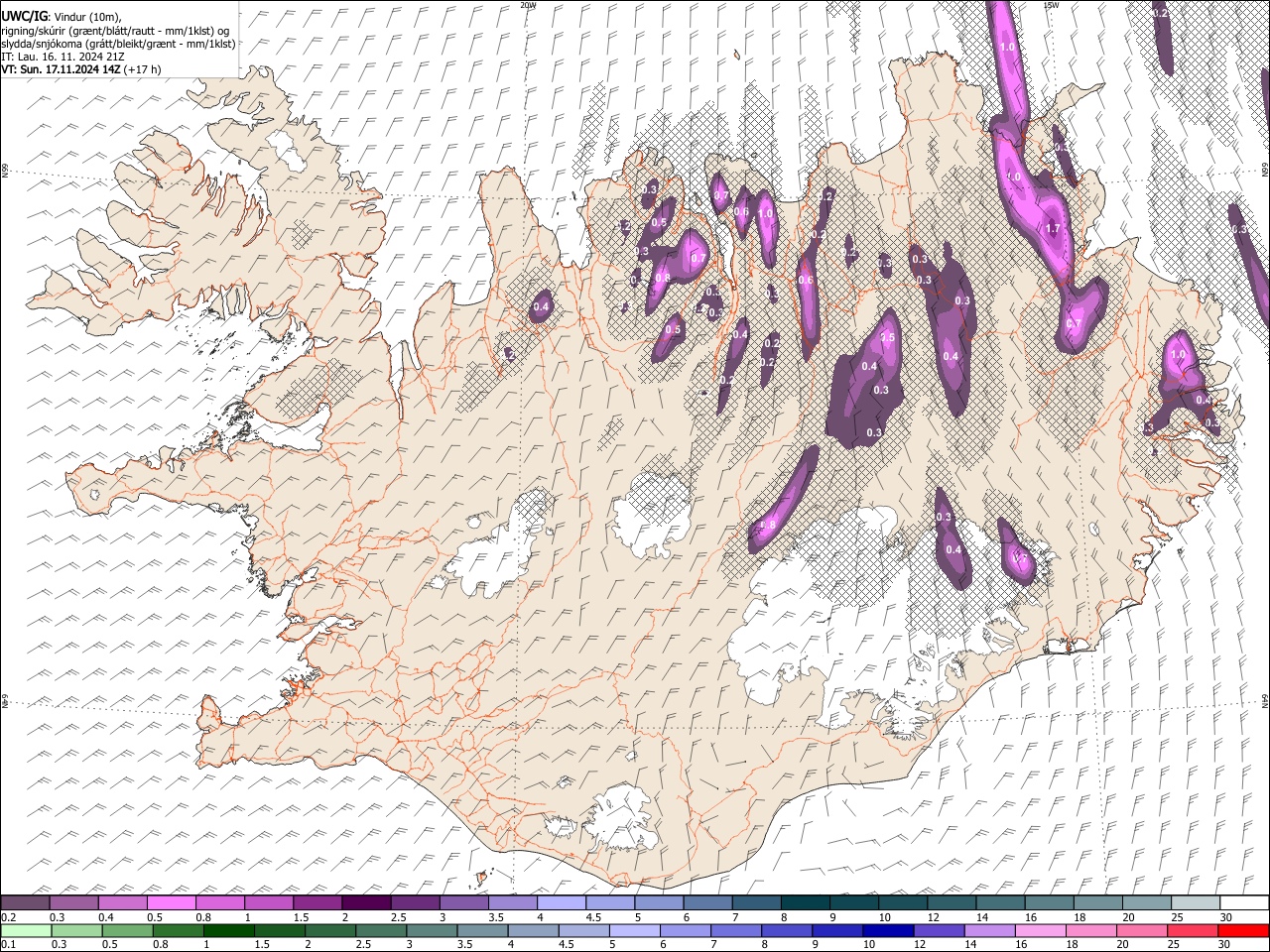This screenshot has width=1270, height=952.
Task: Click the 'rigning/skúrir' description line in header
Action: pyautogui.click(x=116, y=30)
